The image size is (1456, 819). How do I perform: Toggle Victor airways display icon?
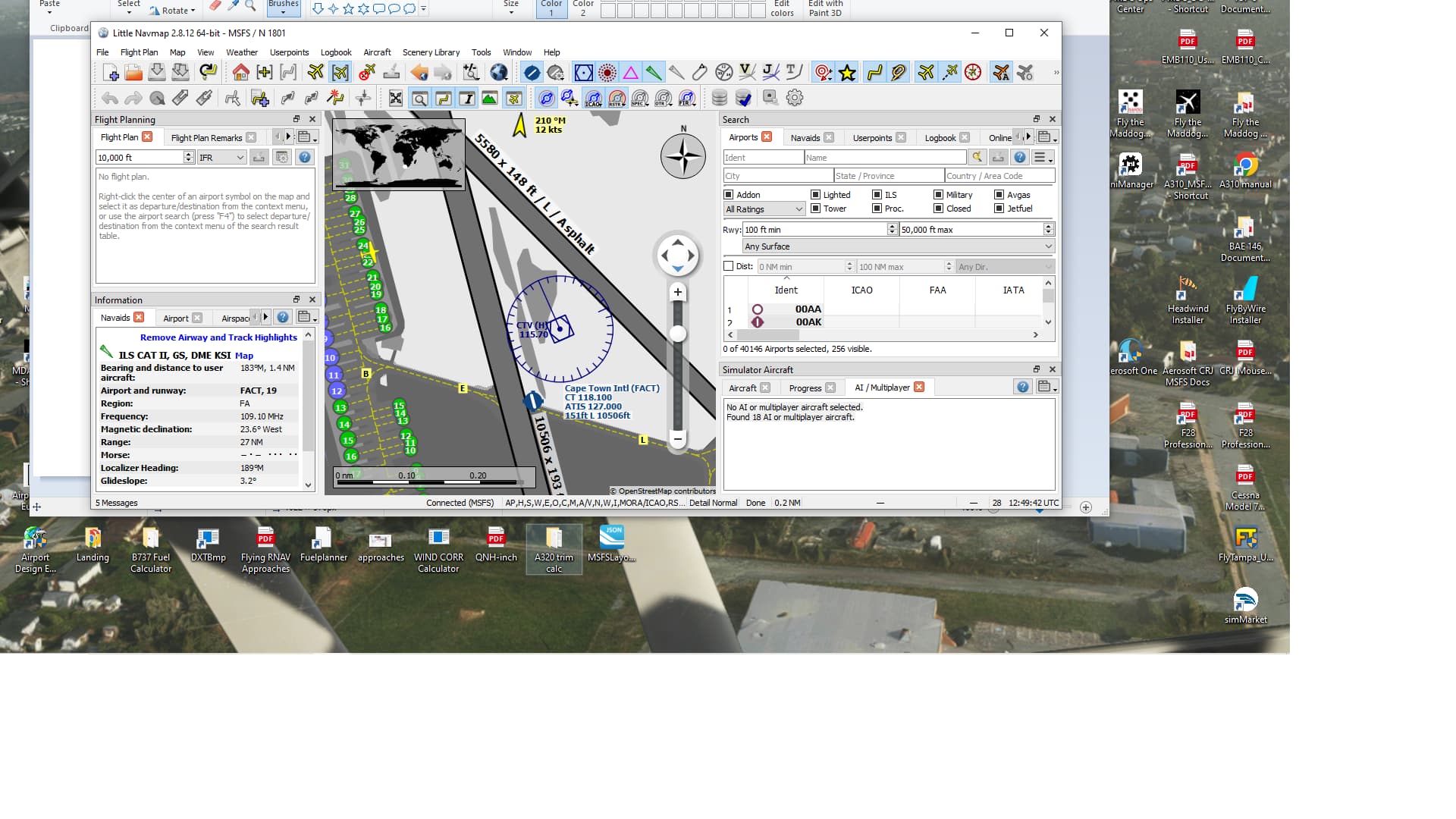pyautogui.click(x=747, y=73)
